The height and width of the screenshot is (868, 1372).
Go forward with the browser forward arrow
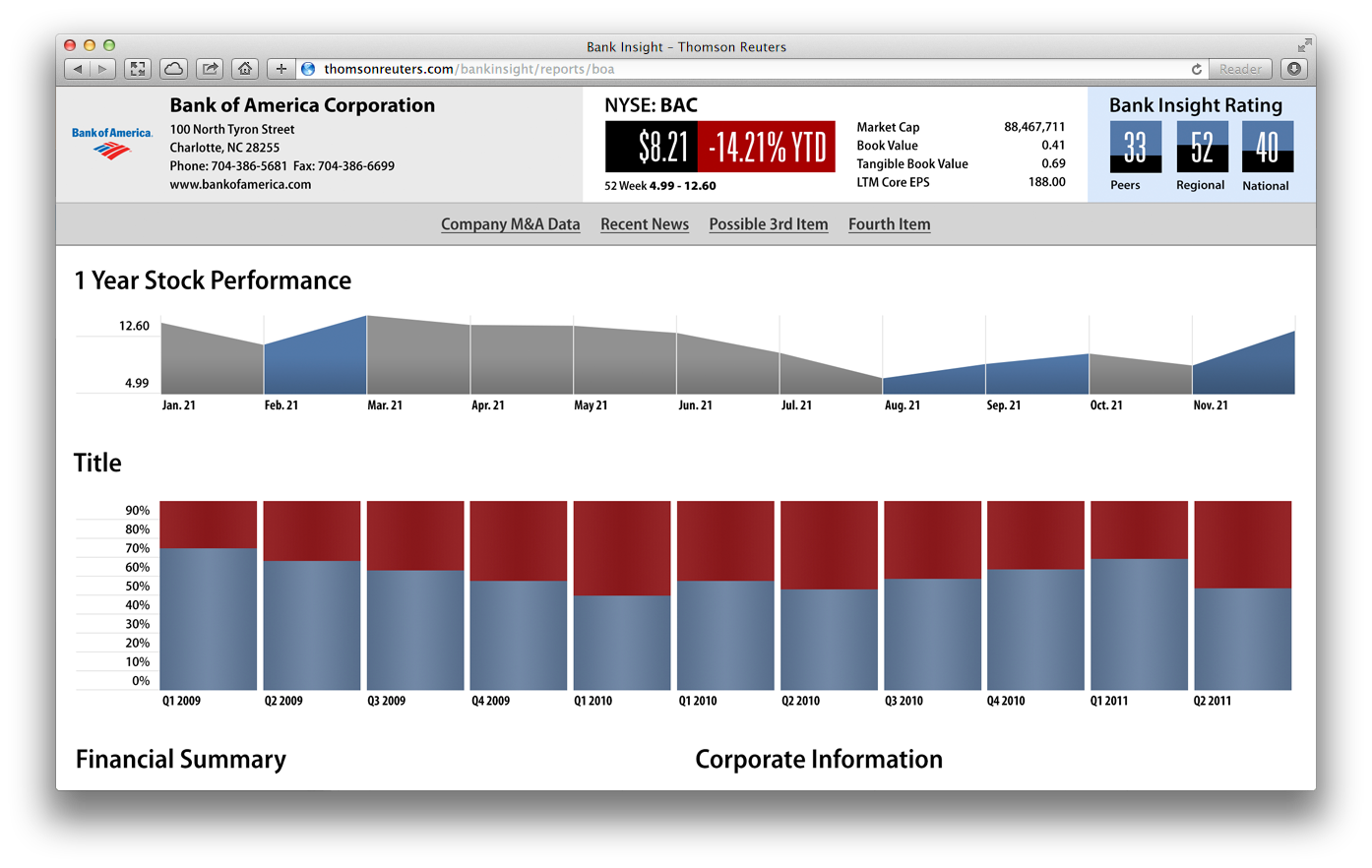tap(103, 69)
